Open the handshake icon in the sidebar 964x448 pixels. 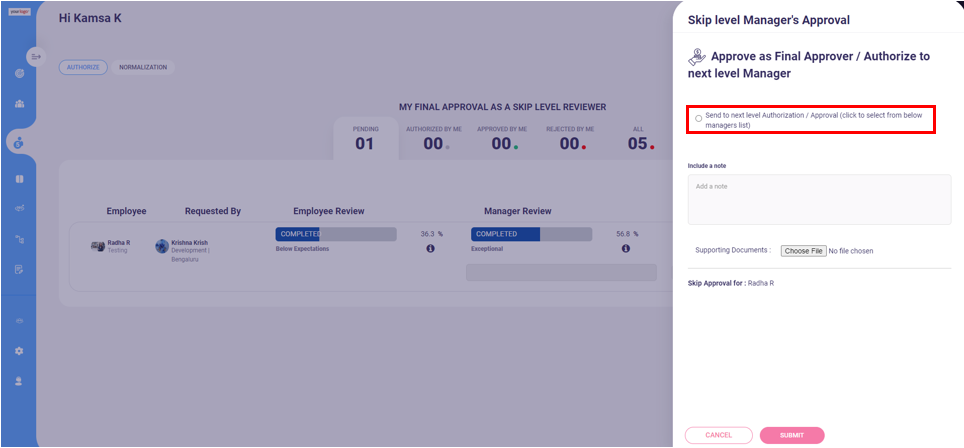point(19,209)
